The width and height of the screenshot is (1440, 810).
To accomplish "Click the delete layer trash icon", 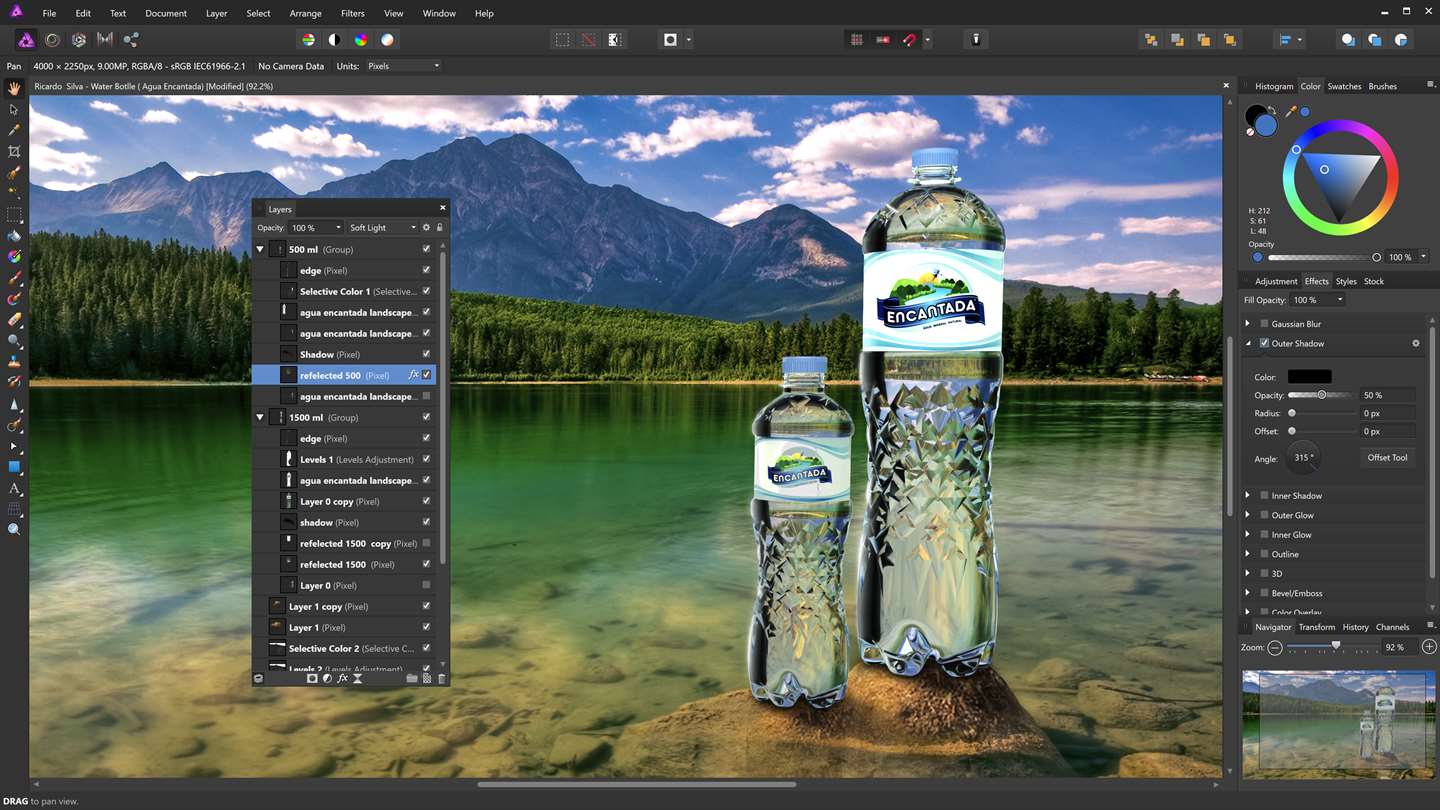I will point(441,678).
